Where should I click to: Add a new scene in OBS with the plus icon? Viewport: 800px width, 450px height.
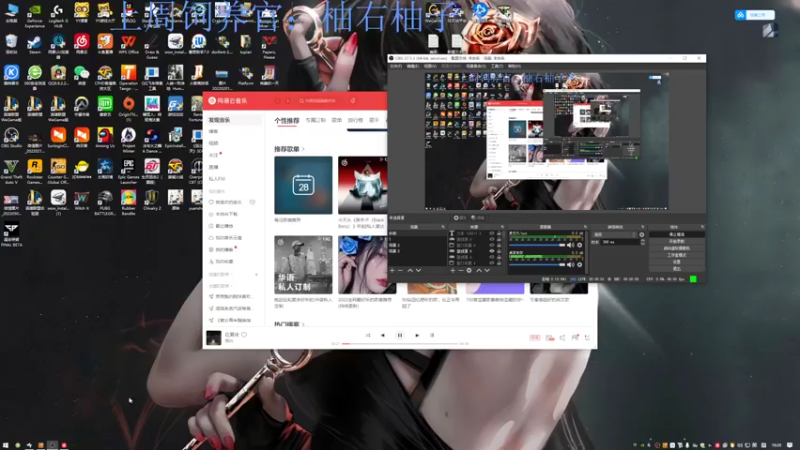point(392,270)
